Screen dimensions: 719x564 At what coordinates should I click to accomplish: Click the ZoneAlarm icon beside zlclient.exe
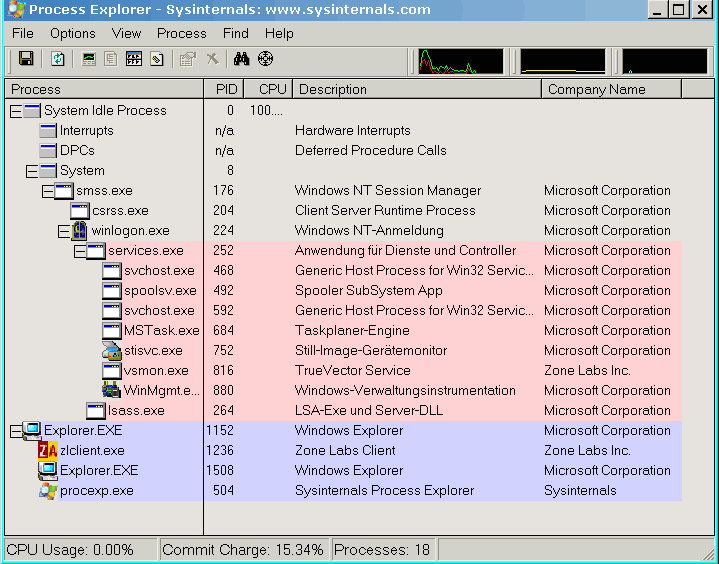[x=48, y=451]
